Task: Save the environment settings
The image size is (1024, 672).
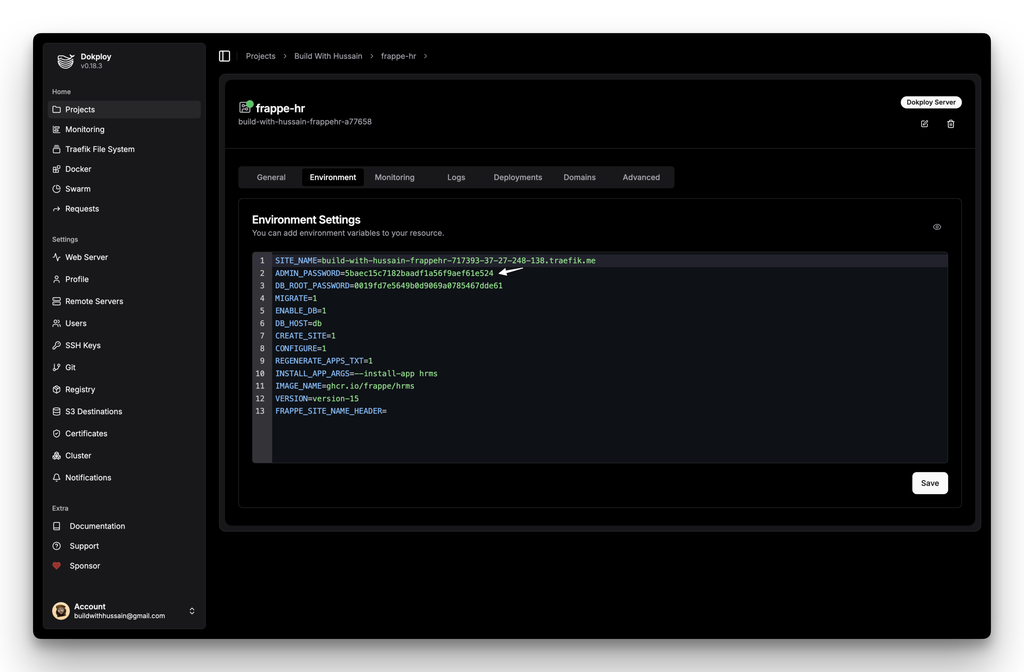Action: 929,483
